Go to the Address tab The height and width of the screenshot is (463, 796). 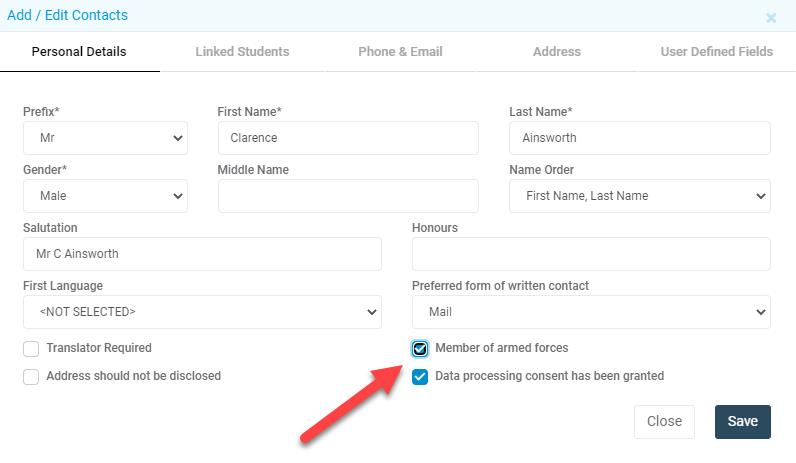(556, 52)
